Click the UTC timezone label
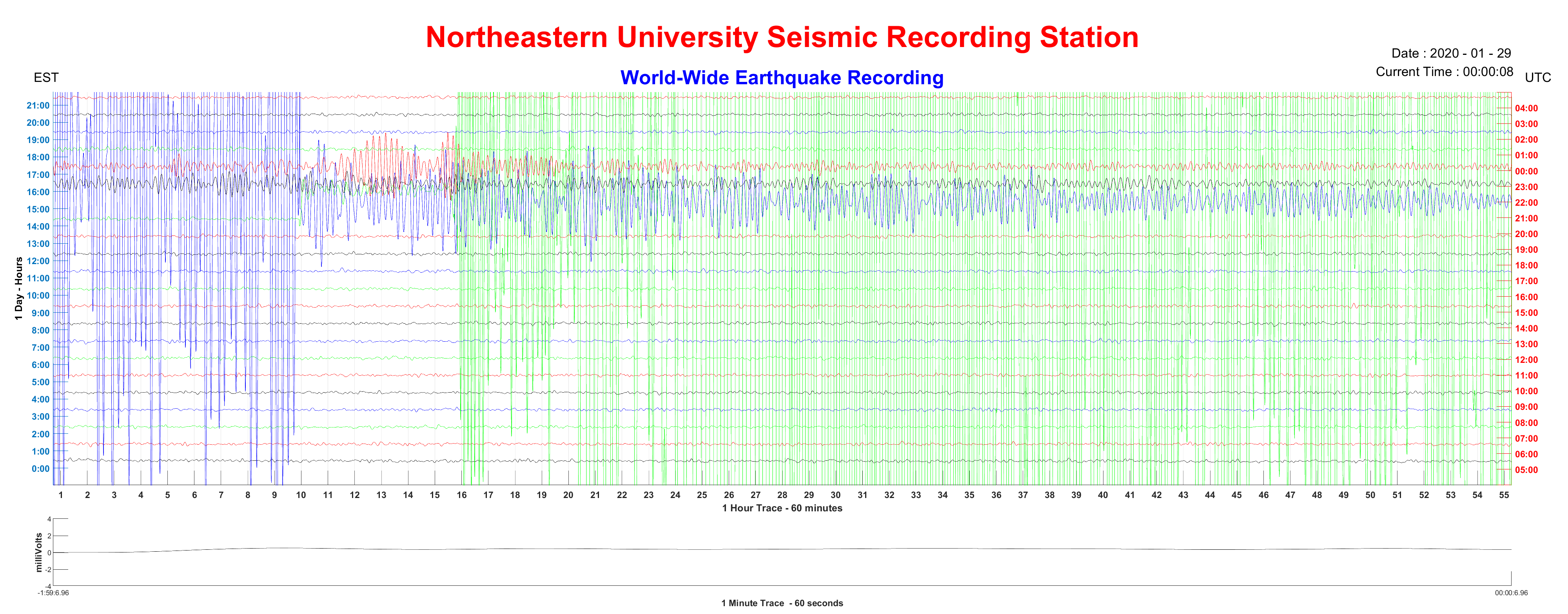This screenshot has width=1568, height=614. [1537, 78]
